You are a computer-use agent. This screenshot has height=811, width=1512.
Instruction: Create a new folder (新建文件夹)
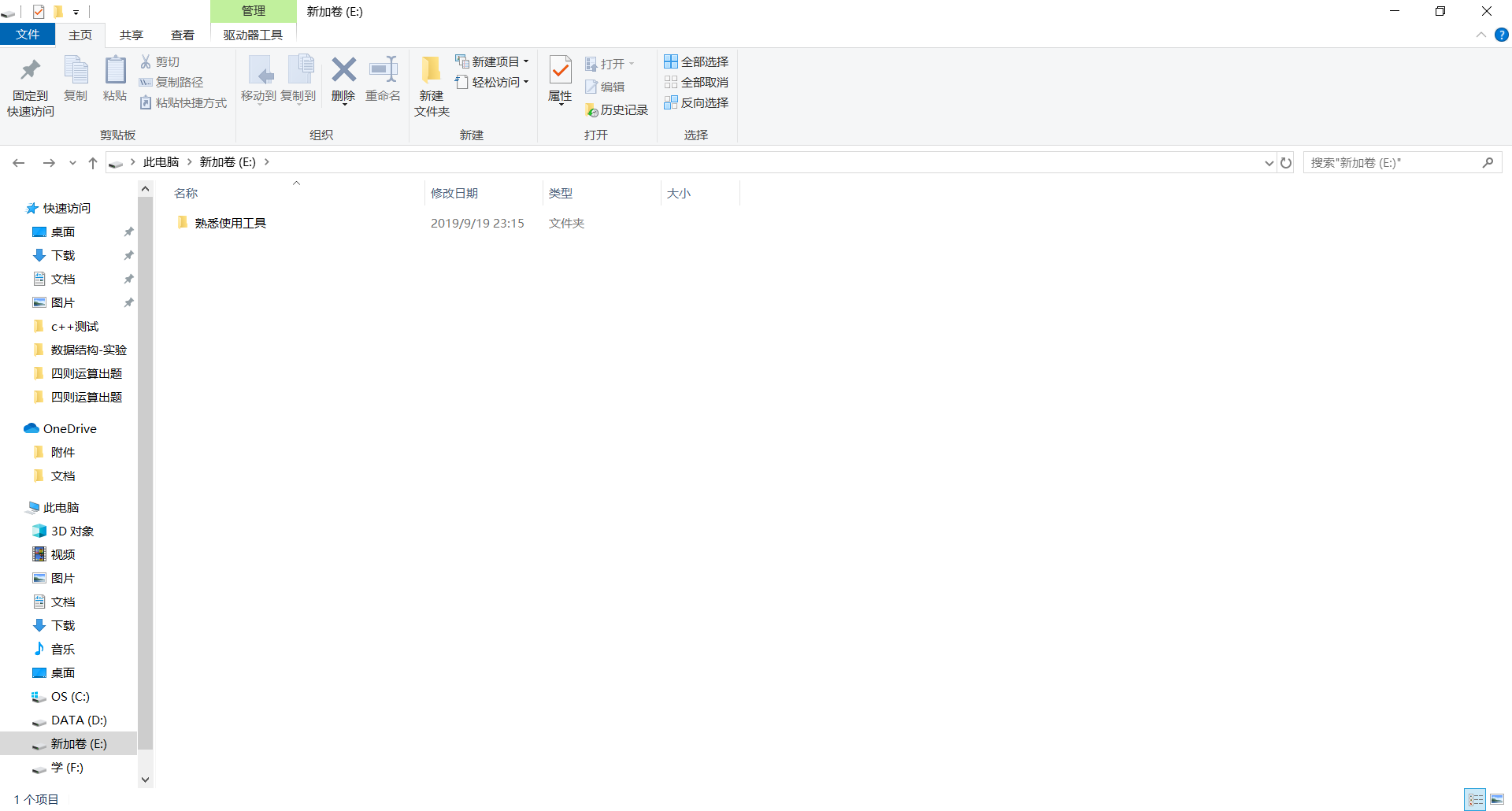432,87
